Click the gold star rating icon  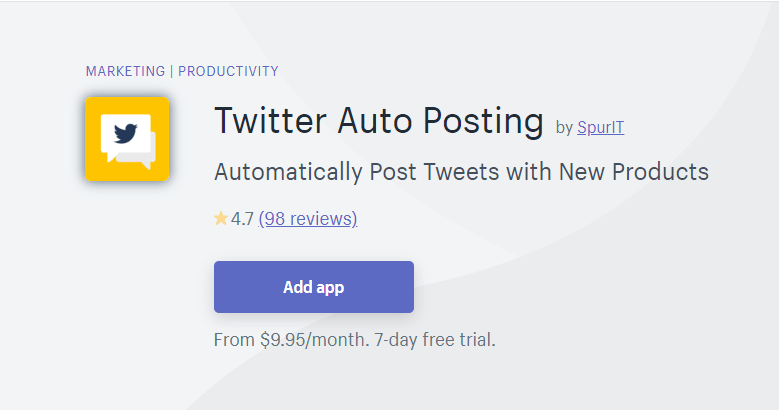tap(221, 218)
